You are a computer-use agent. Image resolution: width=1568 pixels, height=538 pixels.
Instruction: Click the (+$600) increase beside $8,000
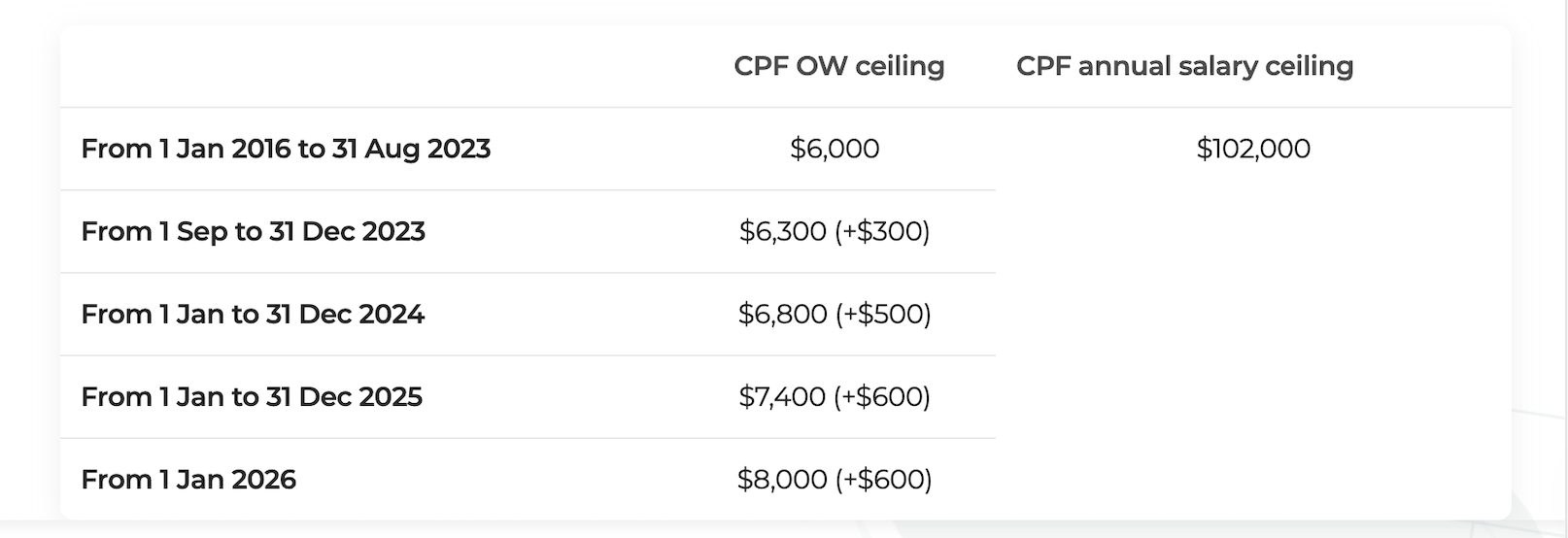pos(882,479)
